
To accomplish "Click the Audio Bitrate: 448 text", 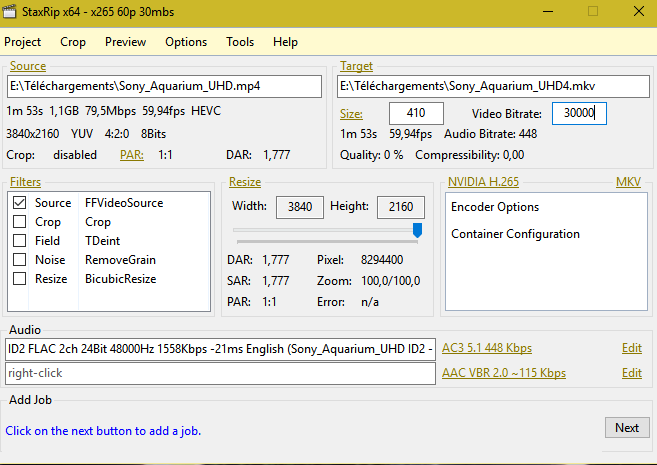I will click(491, 134).
